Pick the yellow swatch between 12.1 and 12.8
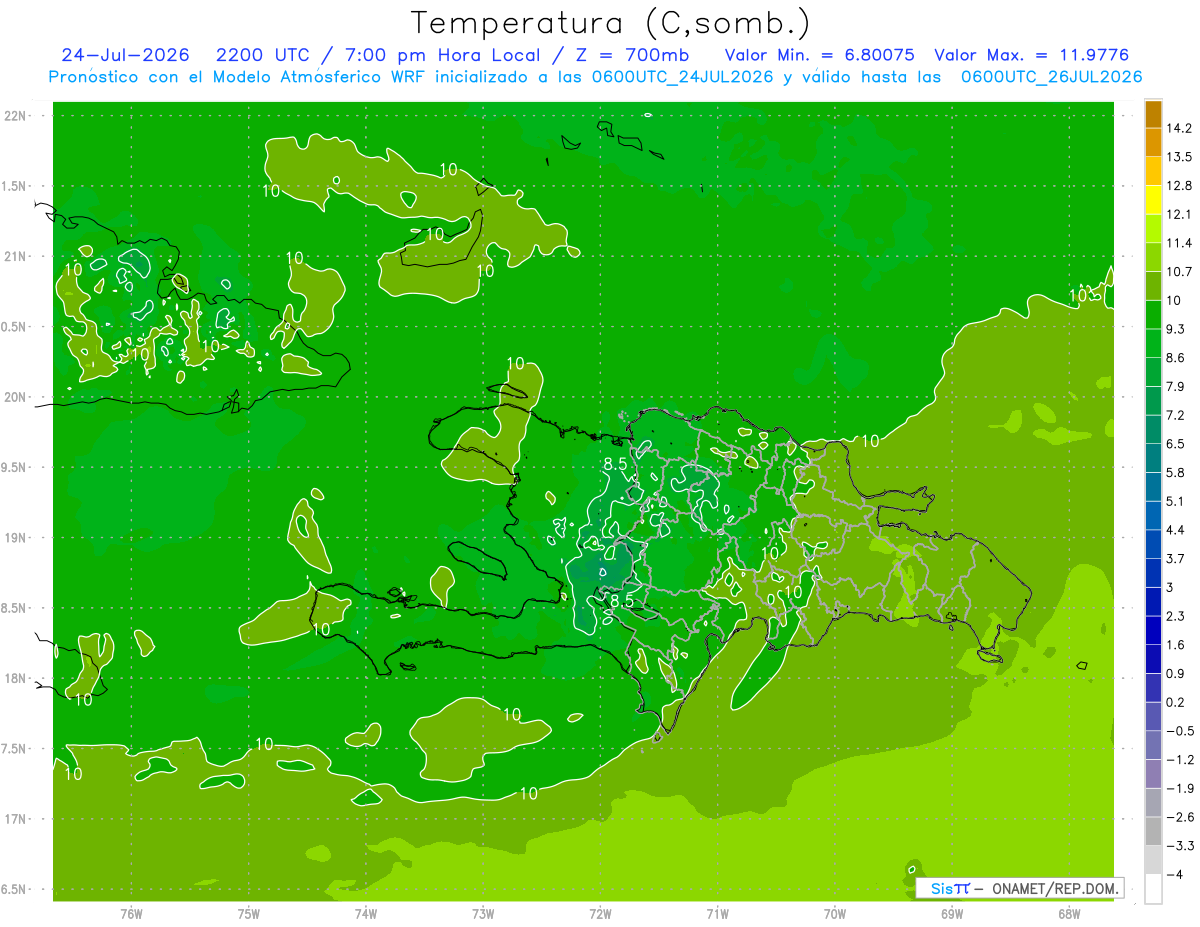Image resolution: width=1200 pixels, height=927 pixels. pyautogui.click(x=1153, y=201)
